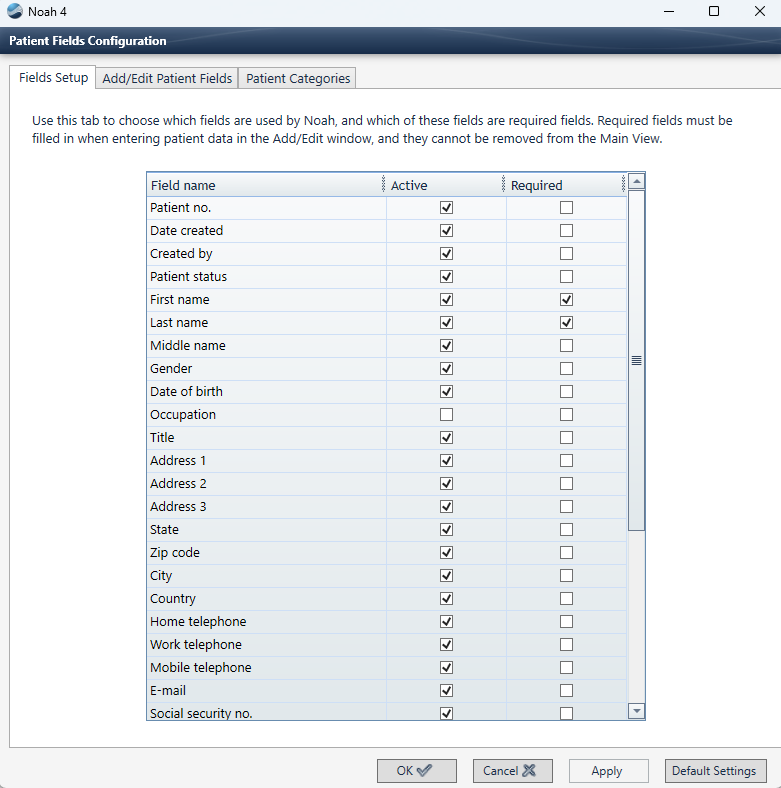781x788 pixels.
Task: Check Required for Address 1
Action: pyautogui.click(x=566, y=460)
